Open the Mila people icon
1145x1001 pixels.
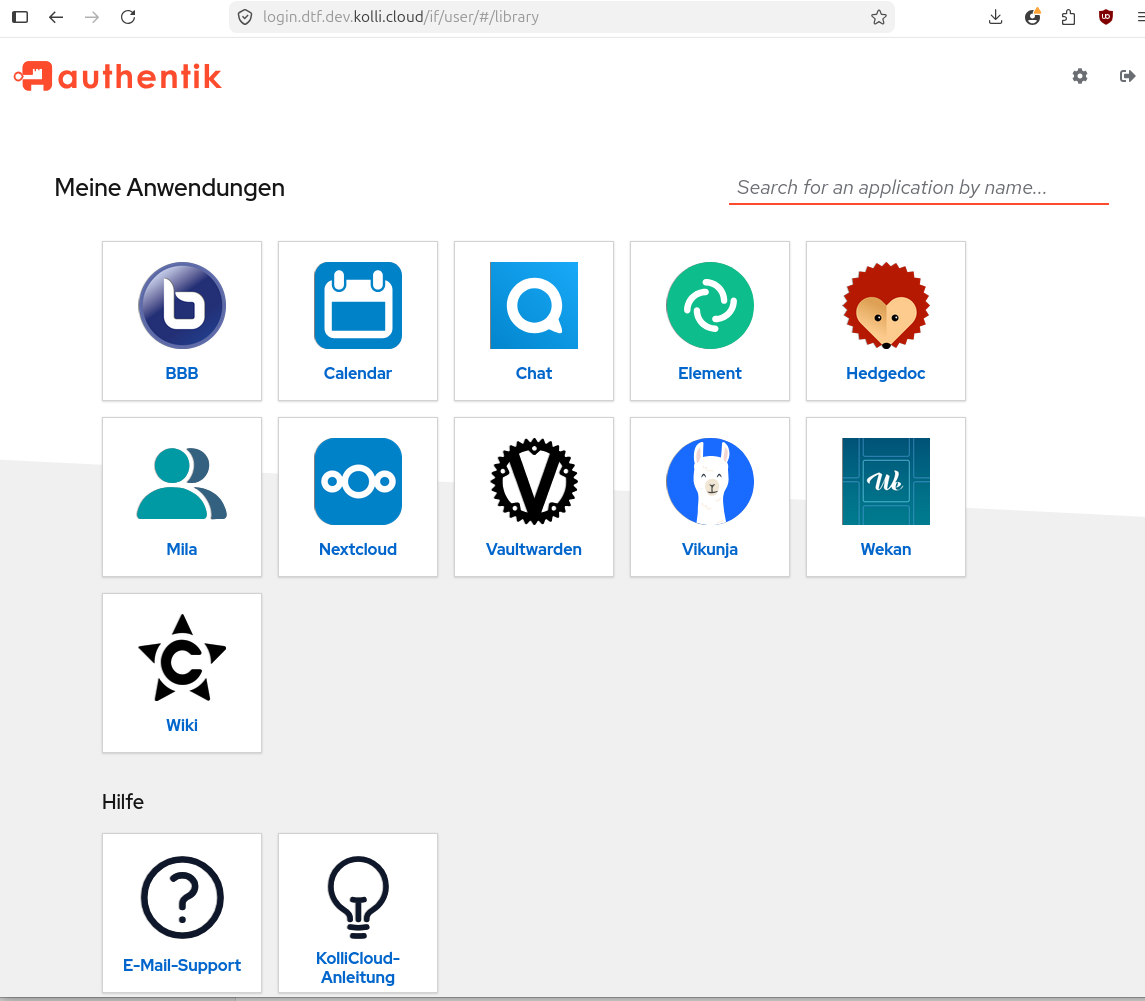coord(182,483)
